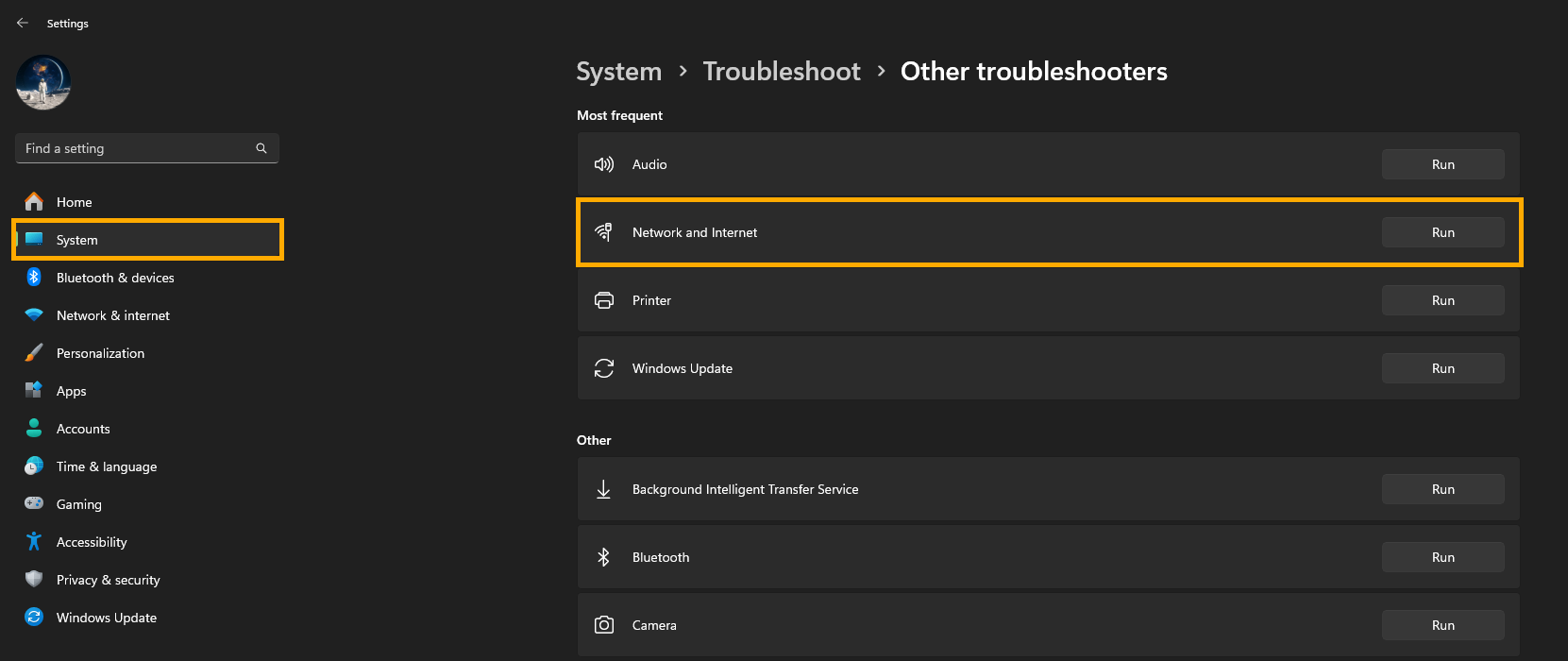Screen dimensions: 1568x661
Task: Click the Personalization paintbrush icon
Action: coord(34,352)
